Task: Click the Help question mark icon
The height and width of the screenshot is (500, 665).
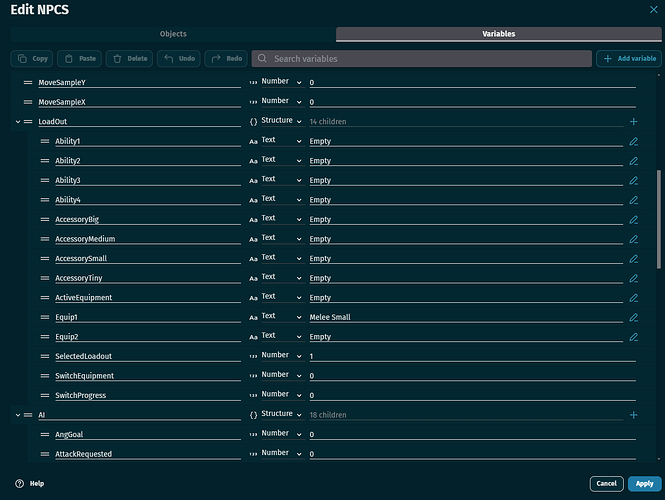Action: 20,483
